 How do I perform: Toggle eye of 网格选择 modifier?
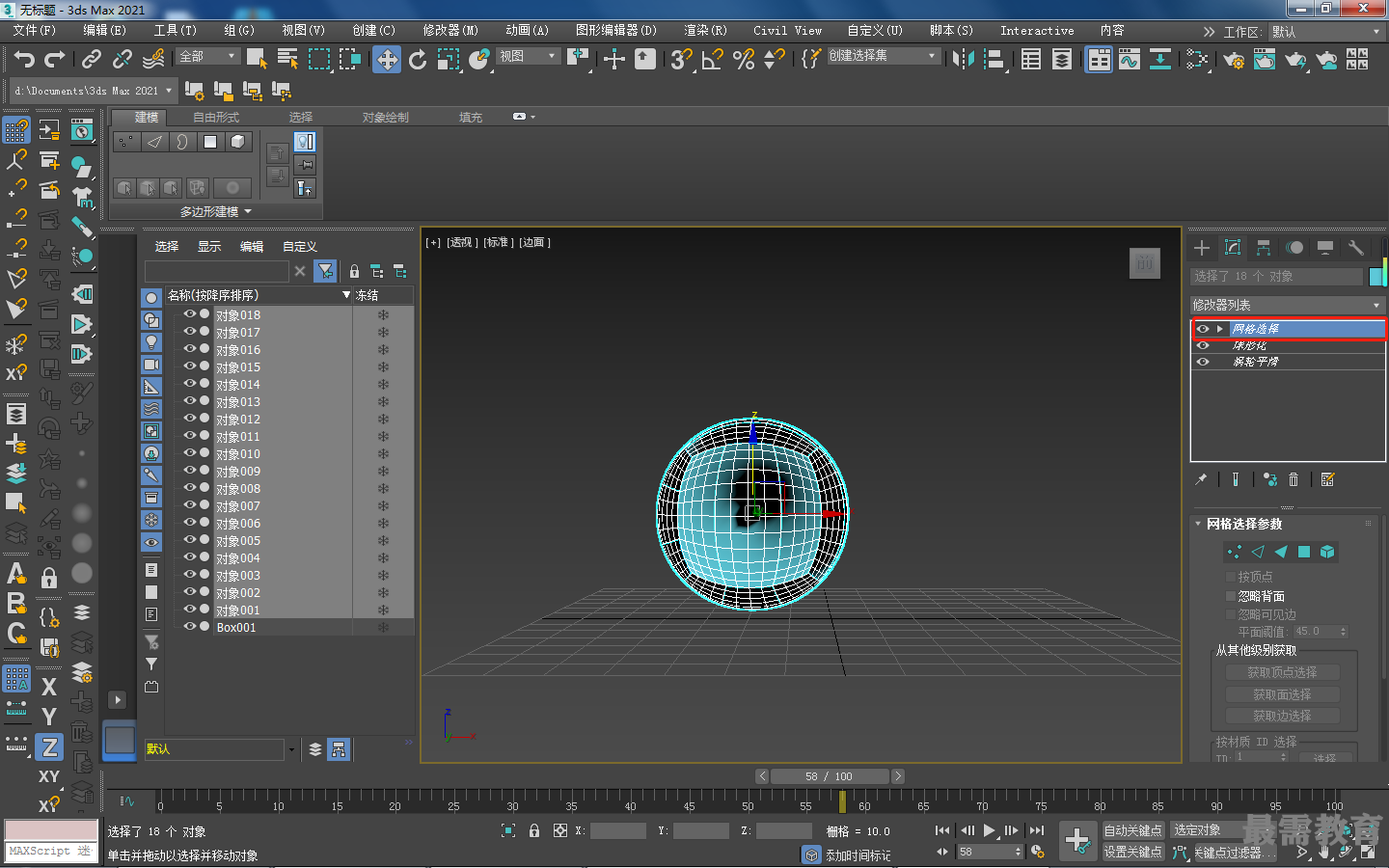point(1203,329)
